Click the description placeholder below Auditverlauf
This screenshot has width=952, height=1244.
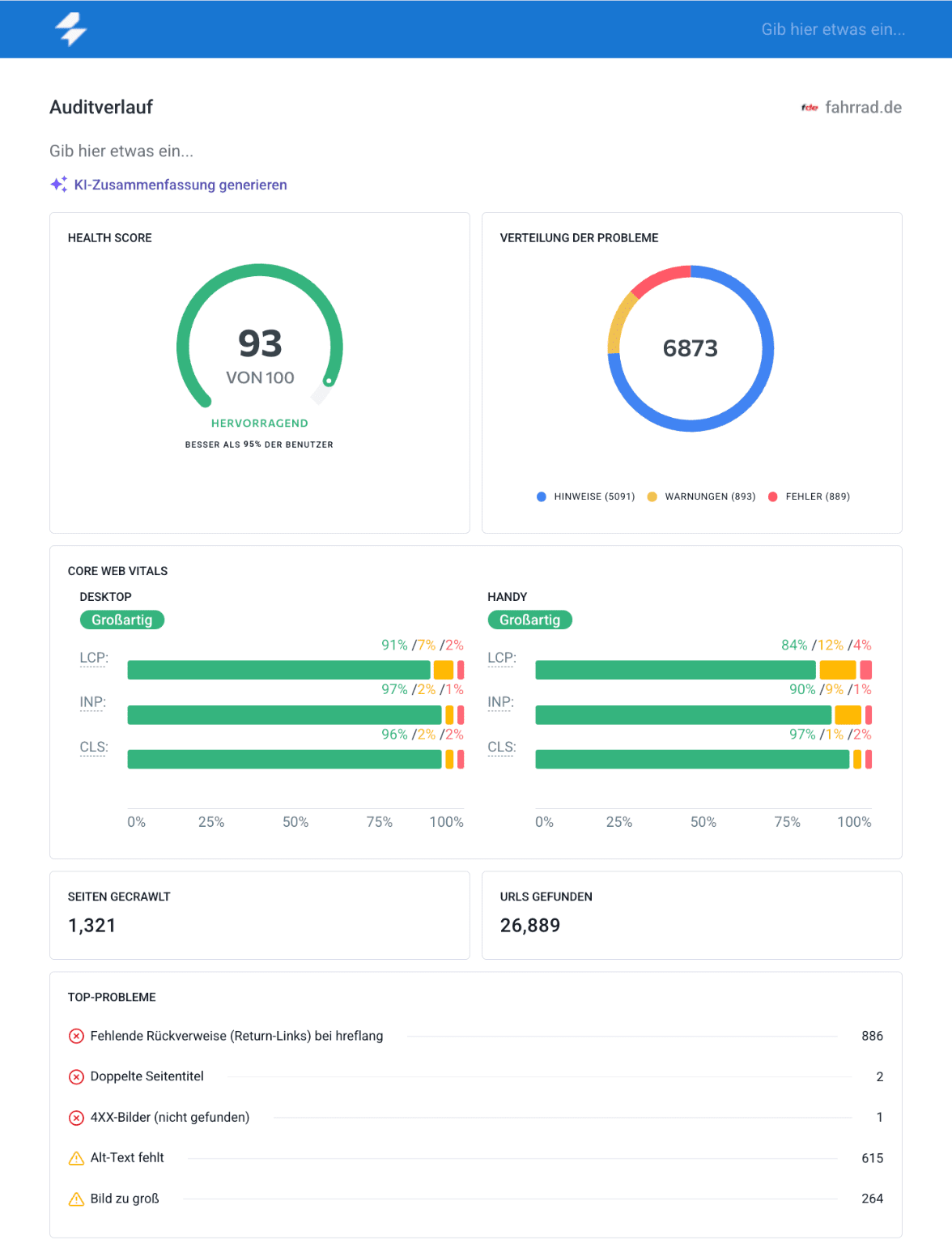pos(121,151)
